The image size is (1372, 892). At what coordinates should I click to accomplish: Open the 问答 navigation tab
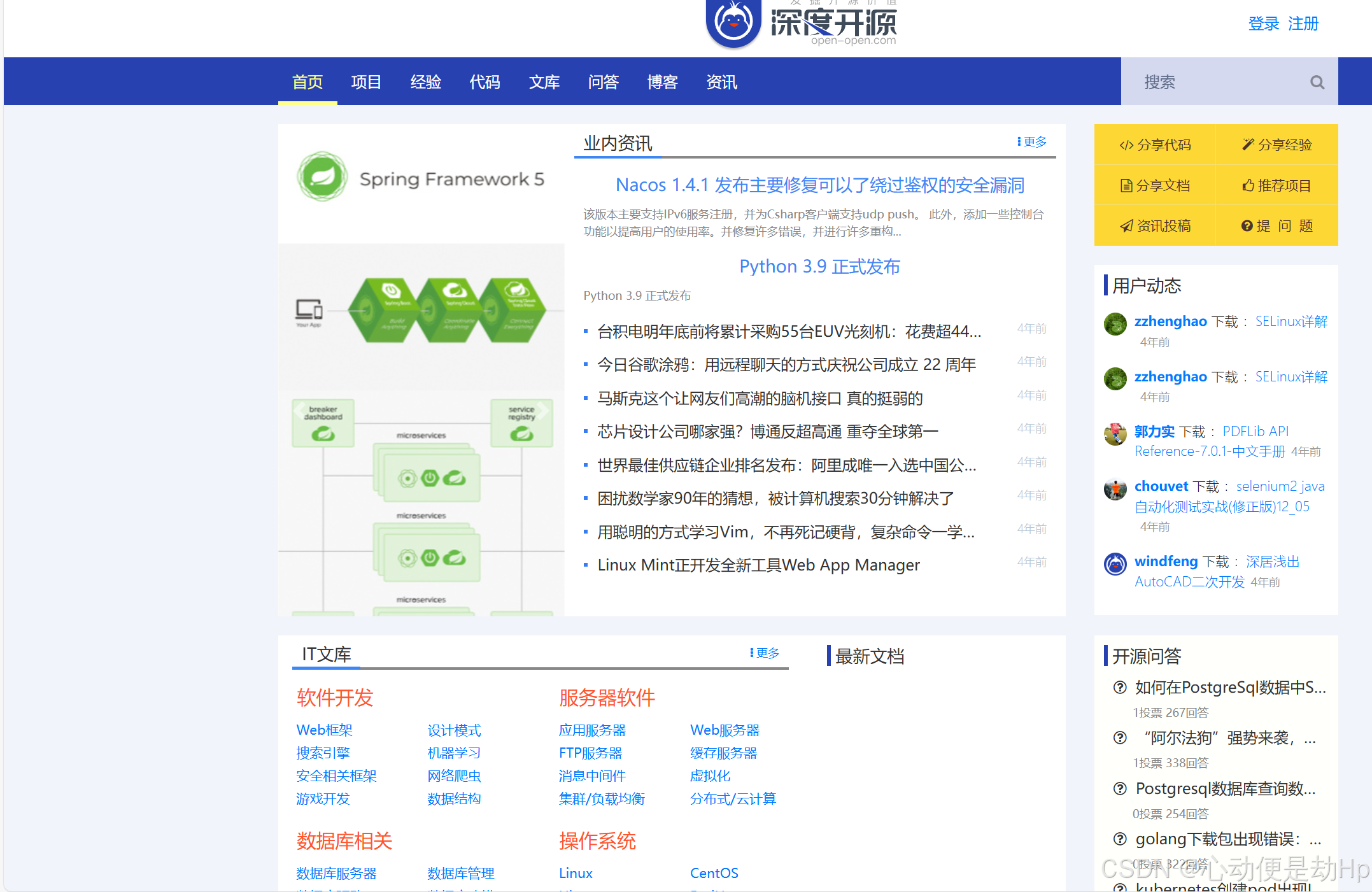603,82
